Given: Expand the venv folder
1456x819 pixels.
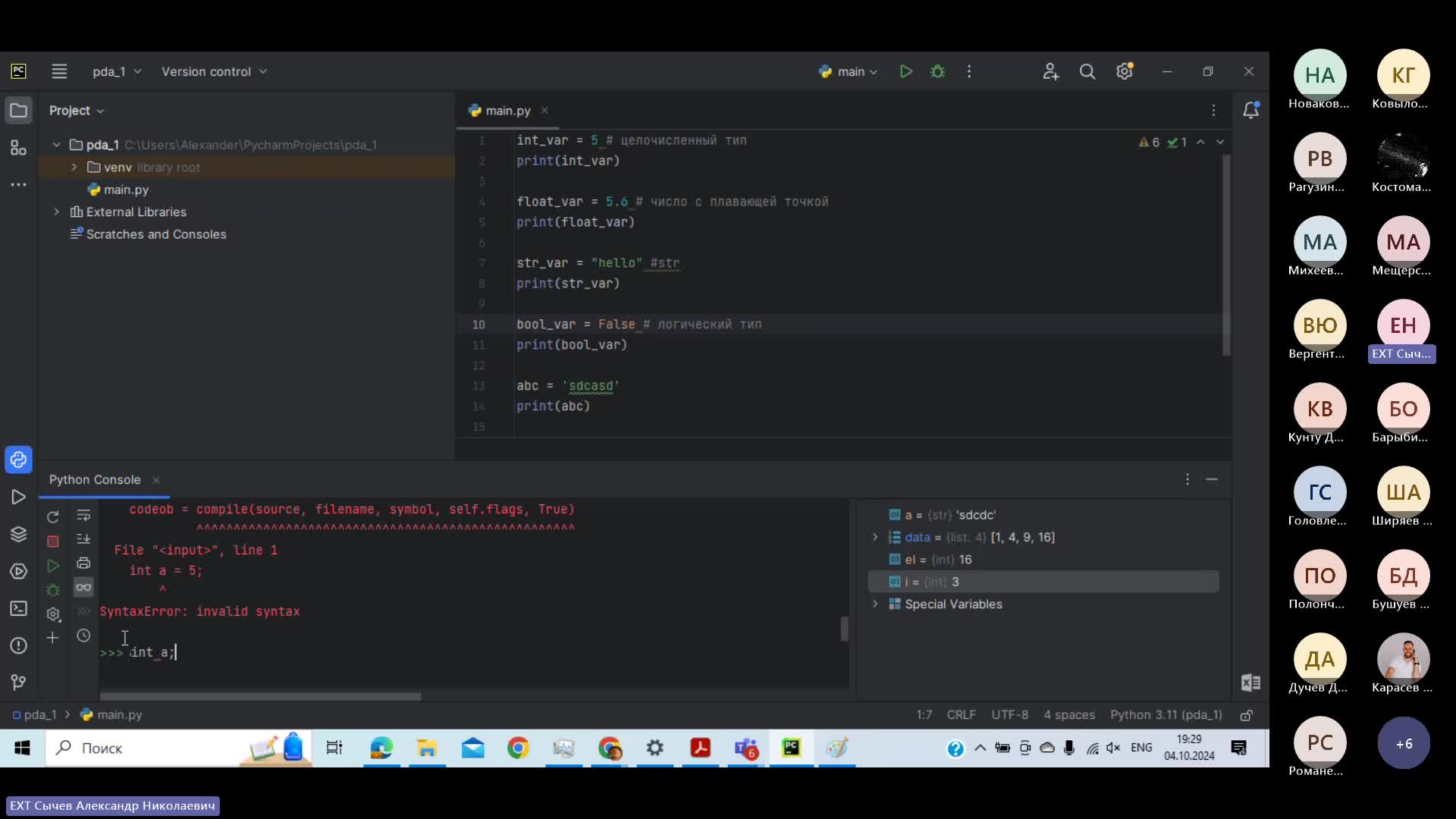Looking at the screenshot, I should point(74,168).
